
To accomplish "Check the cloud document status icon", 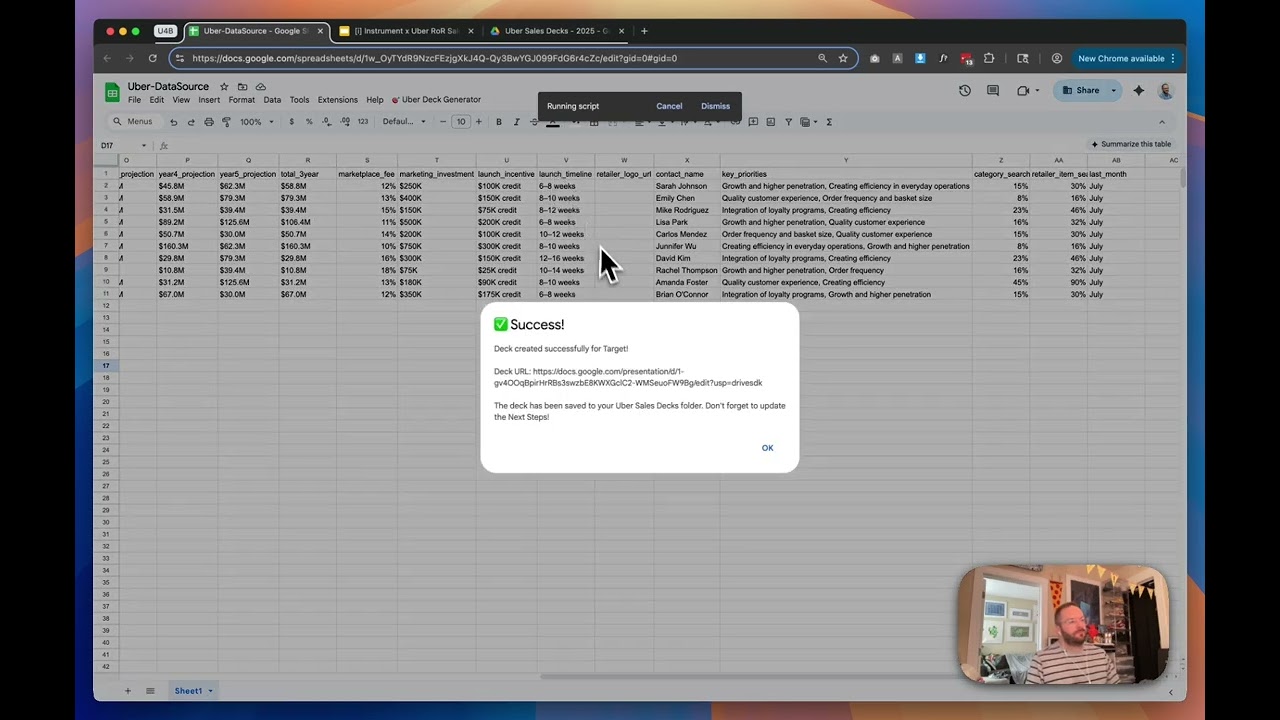I will tap(261, 87).
